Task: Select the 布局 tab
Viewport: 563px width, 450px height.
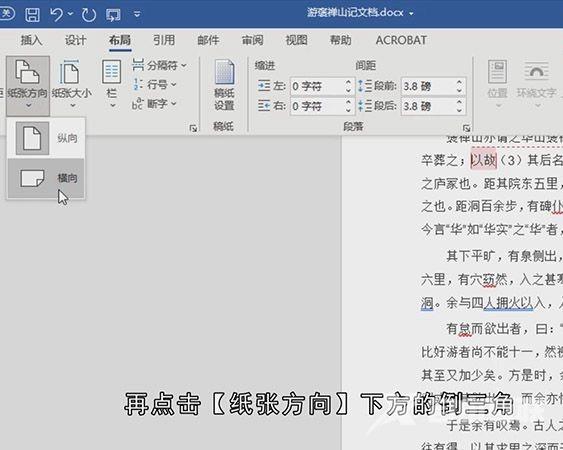Action: click(x=120, y=40)
